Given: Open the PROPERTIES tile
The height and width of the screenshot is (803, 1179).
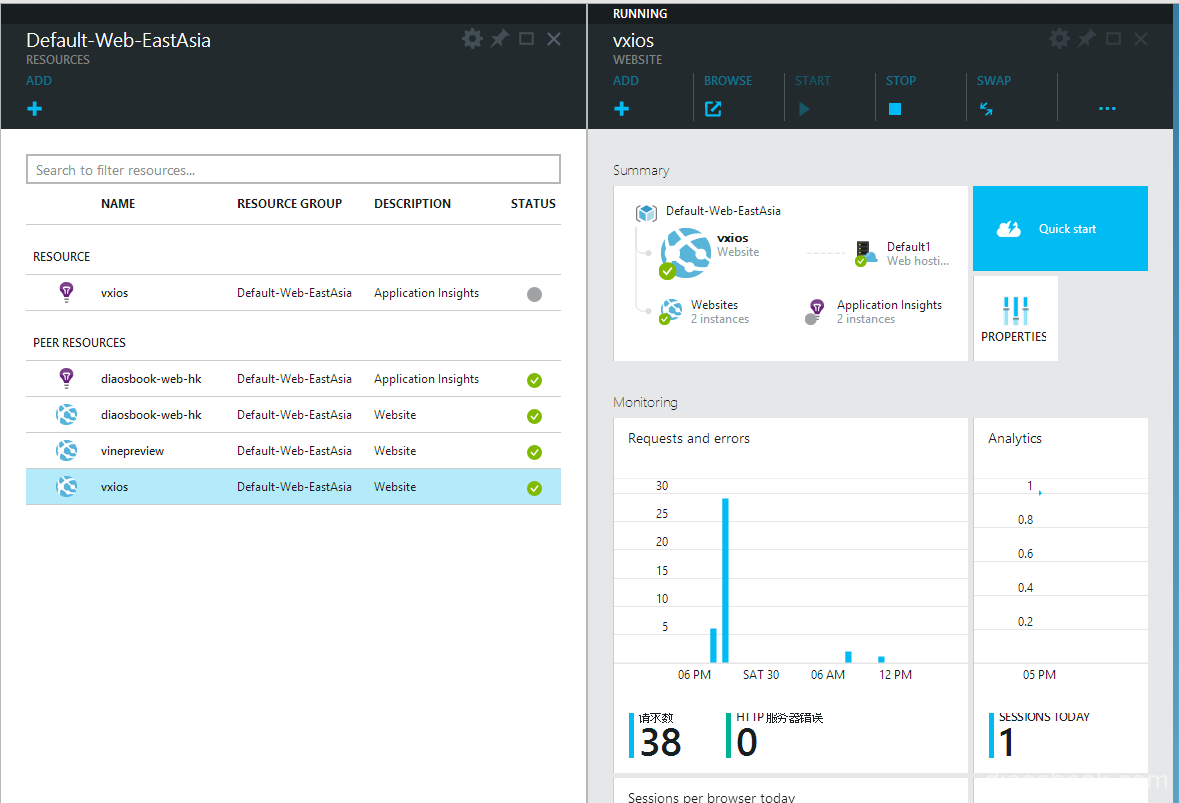Looking at the screenshot, I should pos(1015,319).
